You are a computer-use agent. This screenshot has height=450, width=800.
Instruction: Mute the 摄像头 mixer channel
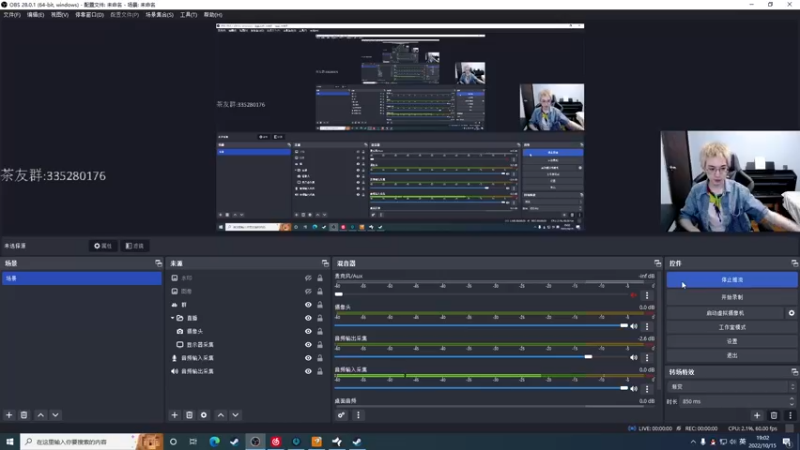634,326
